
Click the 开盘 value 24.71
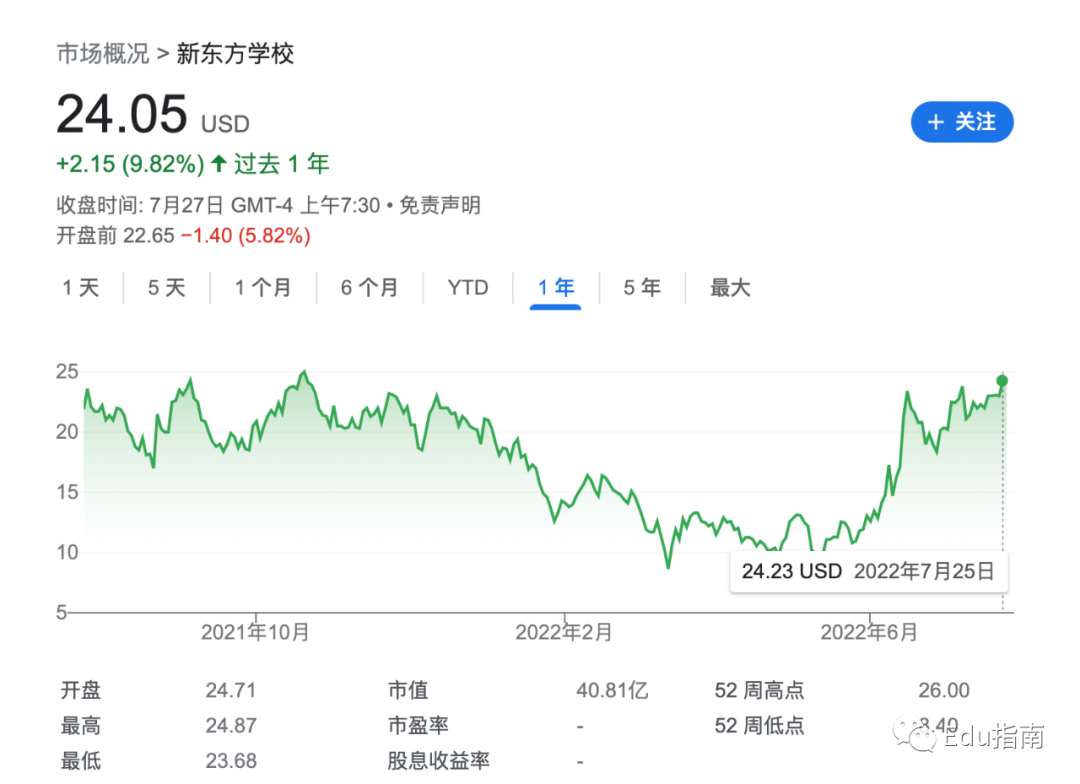click(x=231, y=690)
